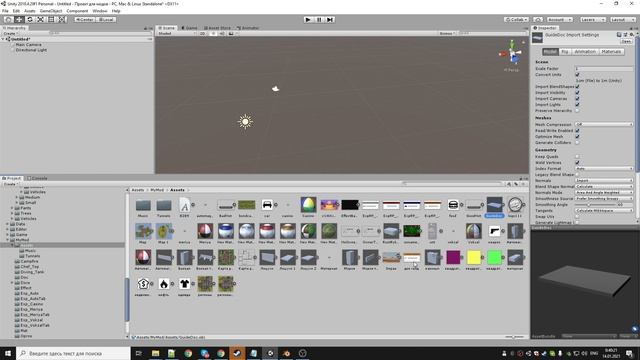Open the Account dropdown
The height and width of the screenshot is (360, 640).
pyautogui.click(x=560, y=19)
